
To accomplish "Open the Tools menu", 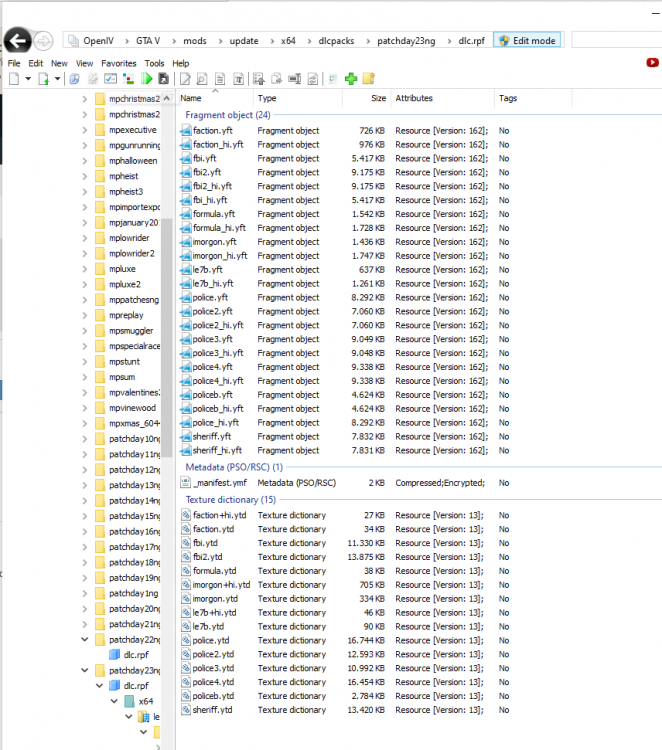I will click(154, 63).
